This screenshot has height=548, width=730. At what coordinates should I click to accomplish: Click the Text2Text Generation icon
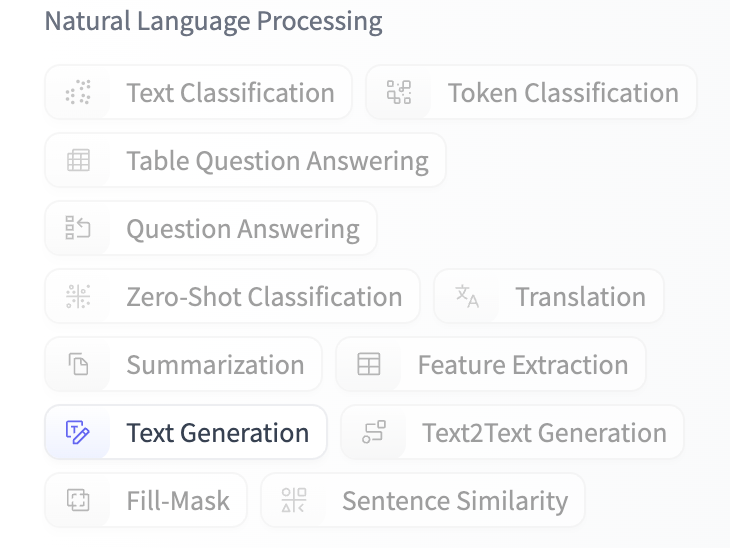click(x=374, y=433)
